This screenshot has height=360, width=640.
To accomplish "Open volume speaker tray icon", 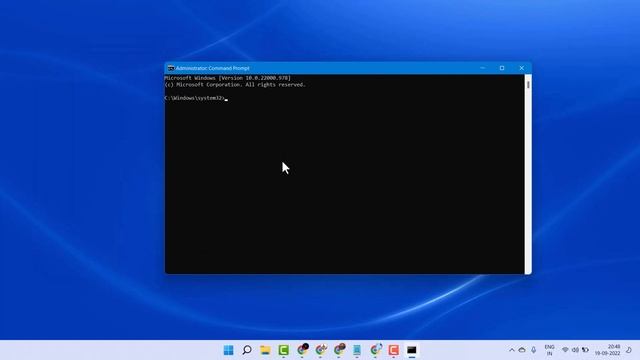I will (575, 350).
